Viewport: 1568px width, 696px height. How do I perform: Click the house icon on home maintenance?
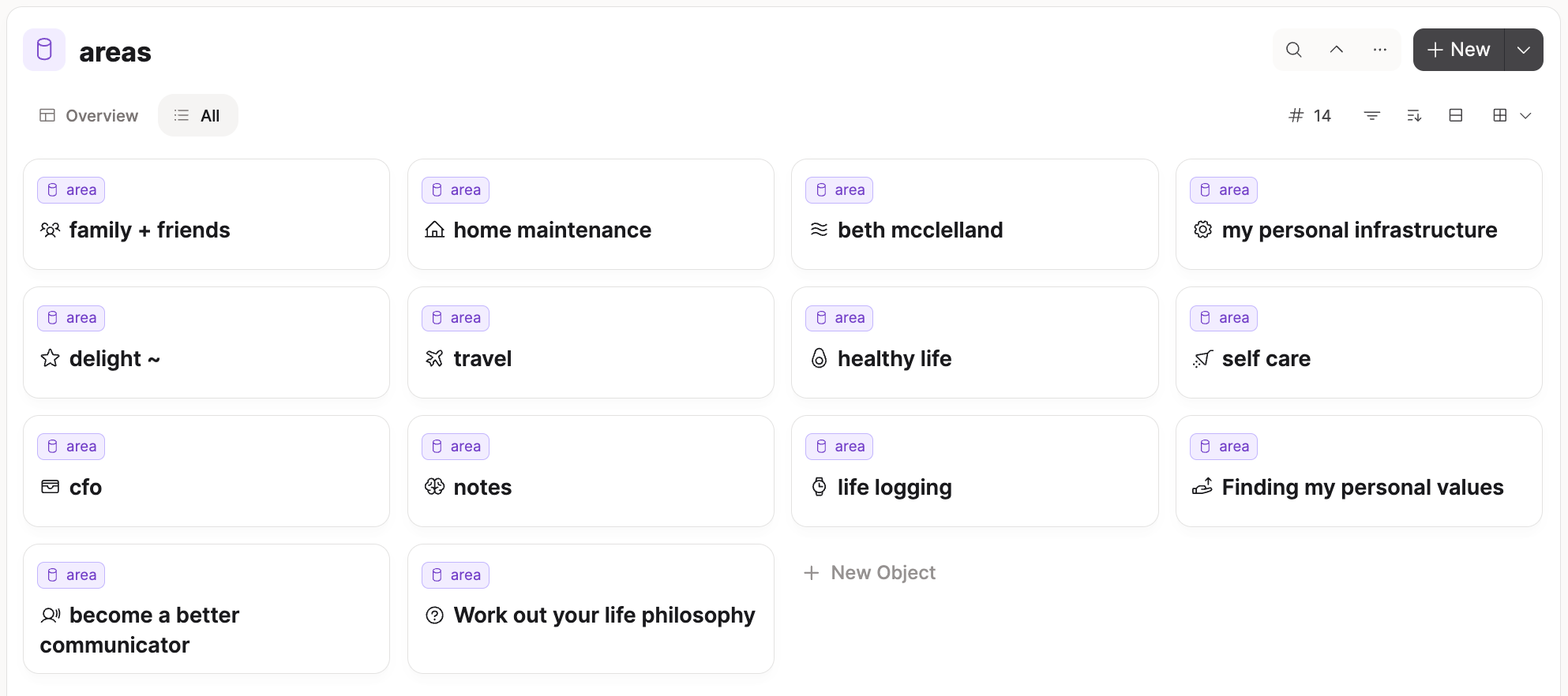(x=434, y=230)
